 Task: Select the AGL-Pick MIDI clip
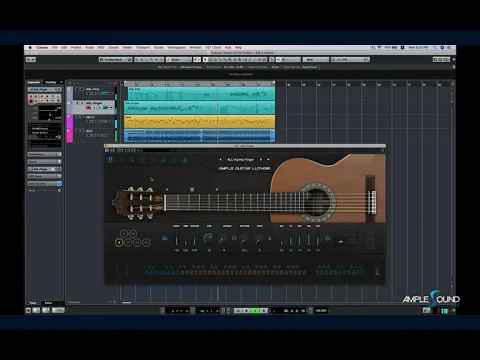pyautogui.click(x=201, y=94)
